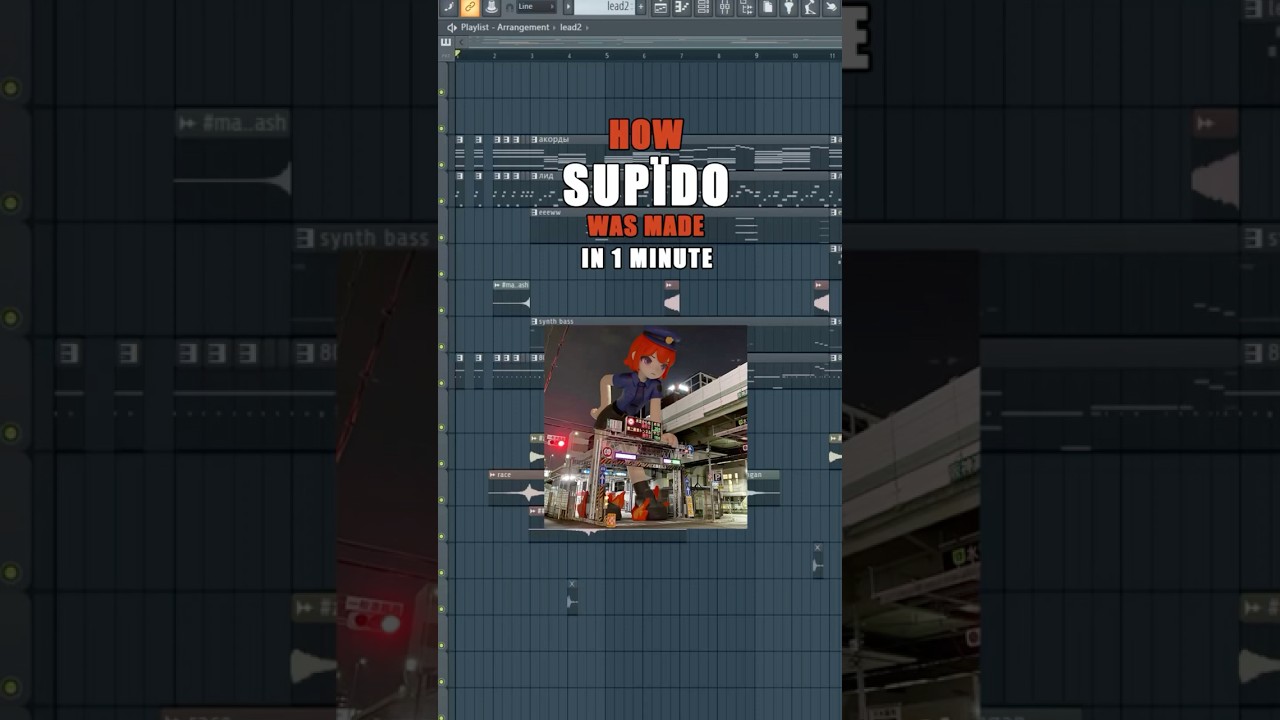Add new pattern with plus button

(641, 7)
